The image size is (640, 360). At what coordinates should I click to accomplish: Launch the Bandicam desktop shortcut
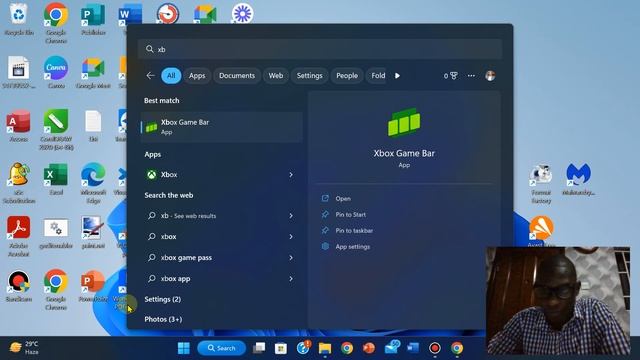(18, 285)
